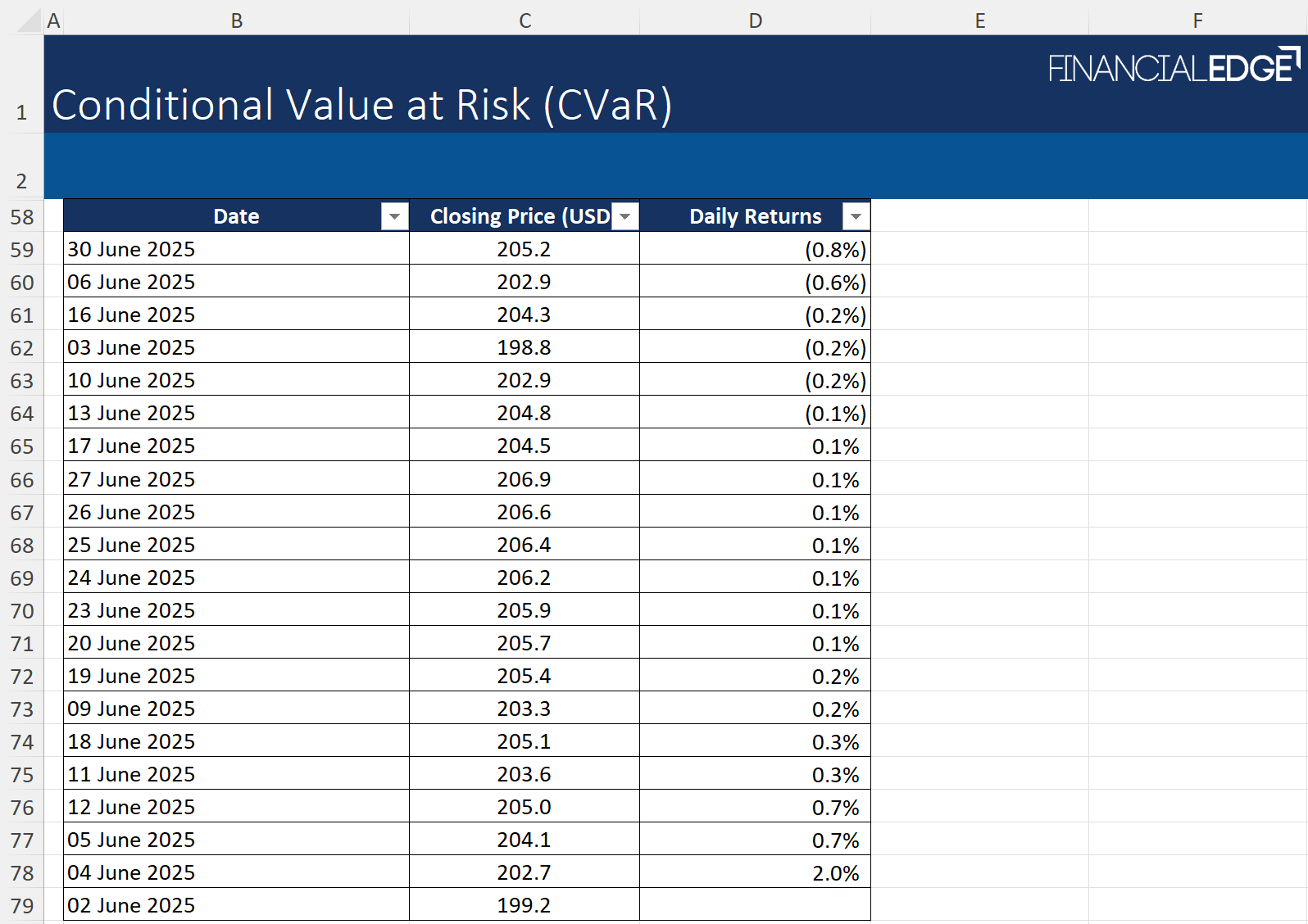Click the select-all corner triangle
Image resolution: width=1308 pixels, height=924 pixels.
tap(30, 20)
